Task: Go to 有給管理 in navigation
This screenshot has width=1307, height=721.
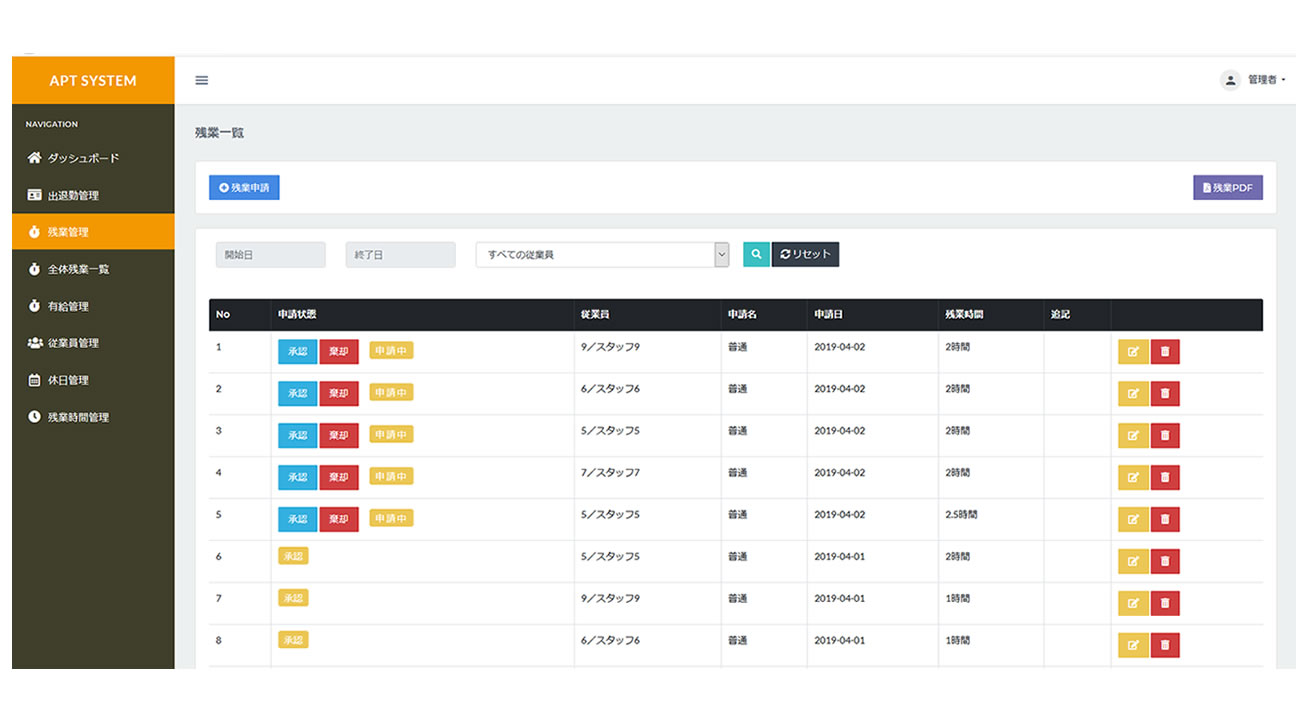Action: [68, 306]
